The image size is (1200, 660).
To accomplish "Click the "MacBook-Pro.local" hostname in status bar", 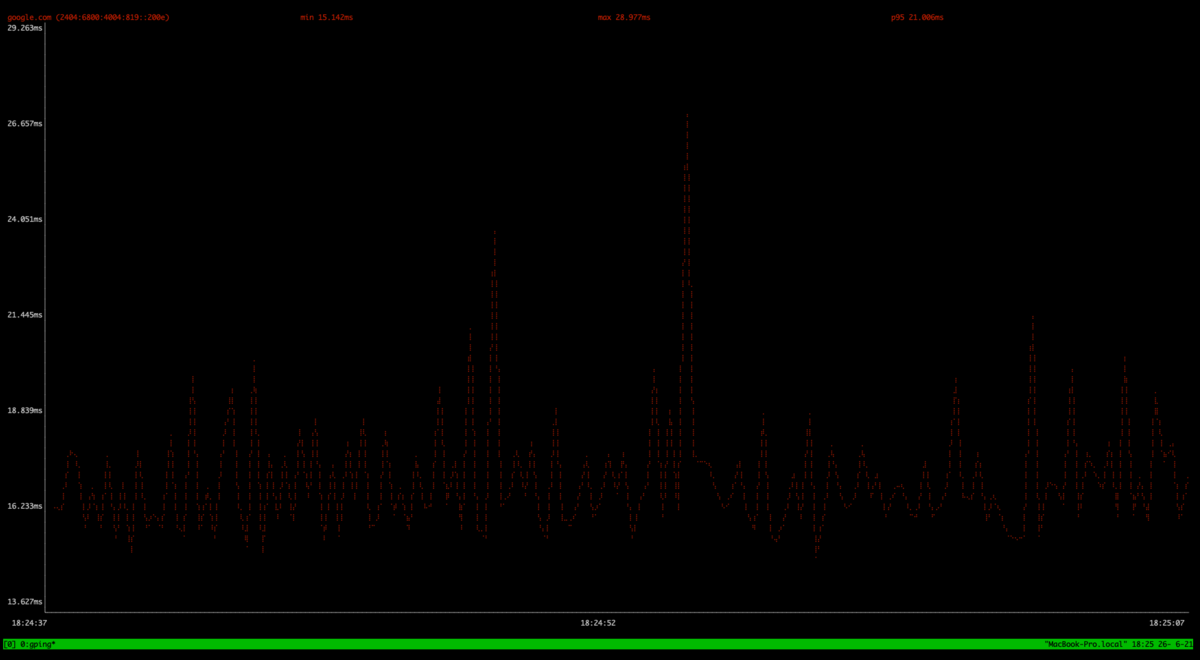I will 1086,645.
